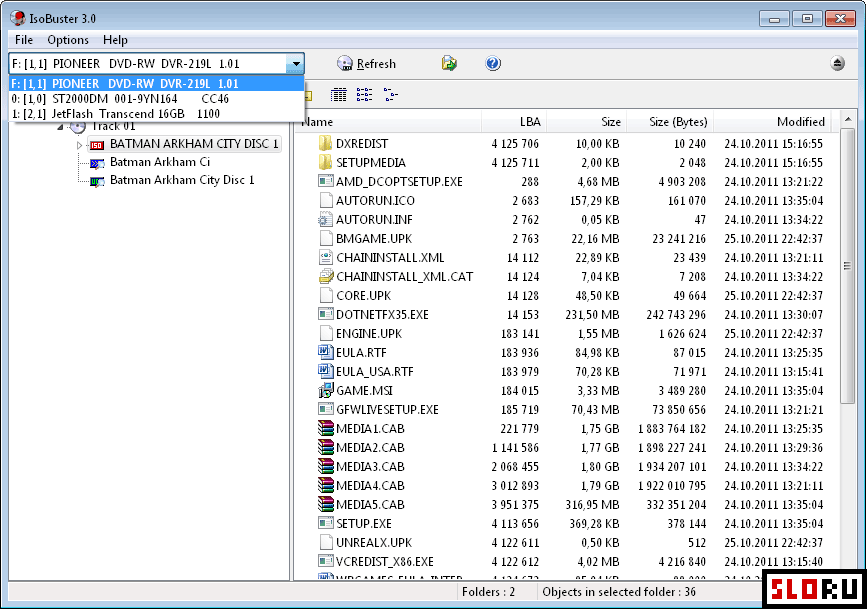Screen dimensions: 867x609
Task: Switch to tree-style view icon
Action: [x=390, y=95]
